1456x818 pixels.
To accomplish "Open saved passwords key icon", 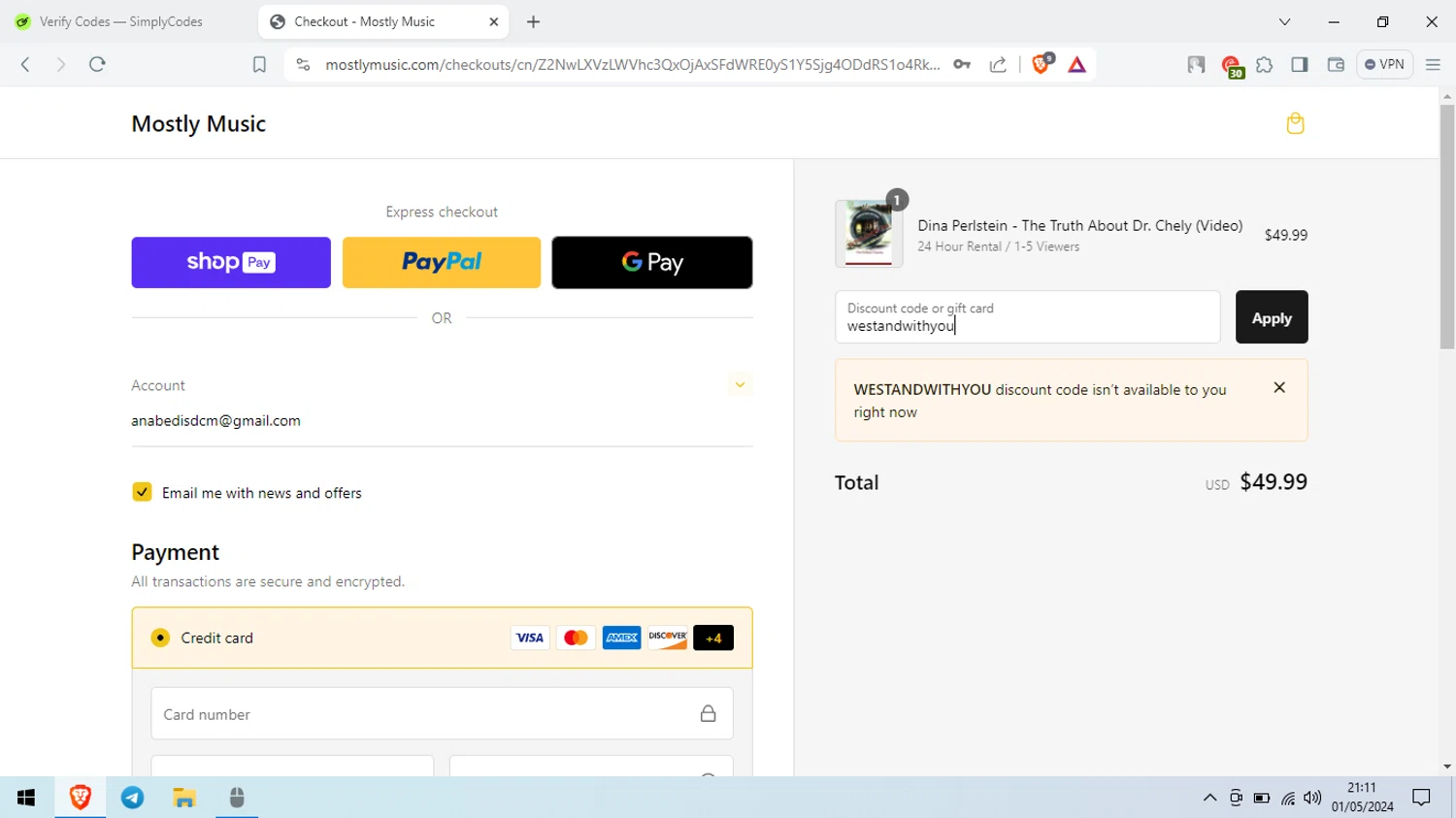I will [962, 64].
